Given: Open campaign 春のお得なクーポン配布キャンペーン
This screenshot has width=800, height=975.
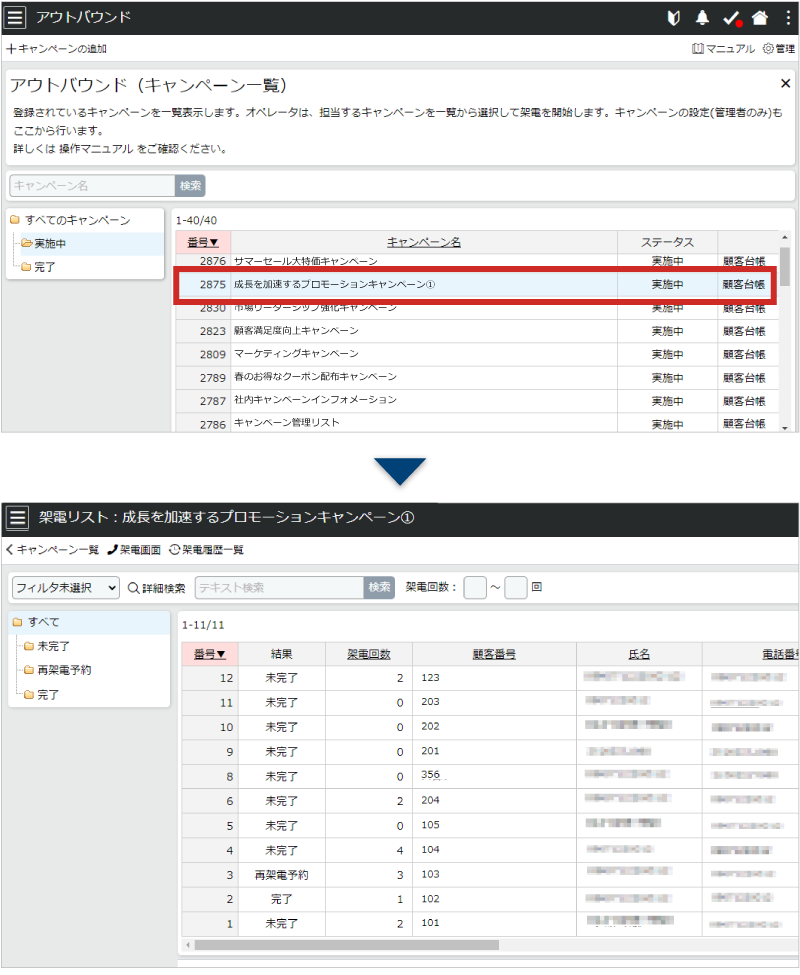Looking at the screenshot, I should (x=315, y=377).
